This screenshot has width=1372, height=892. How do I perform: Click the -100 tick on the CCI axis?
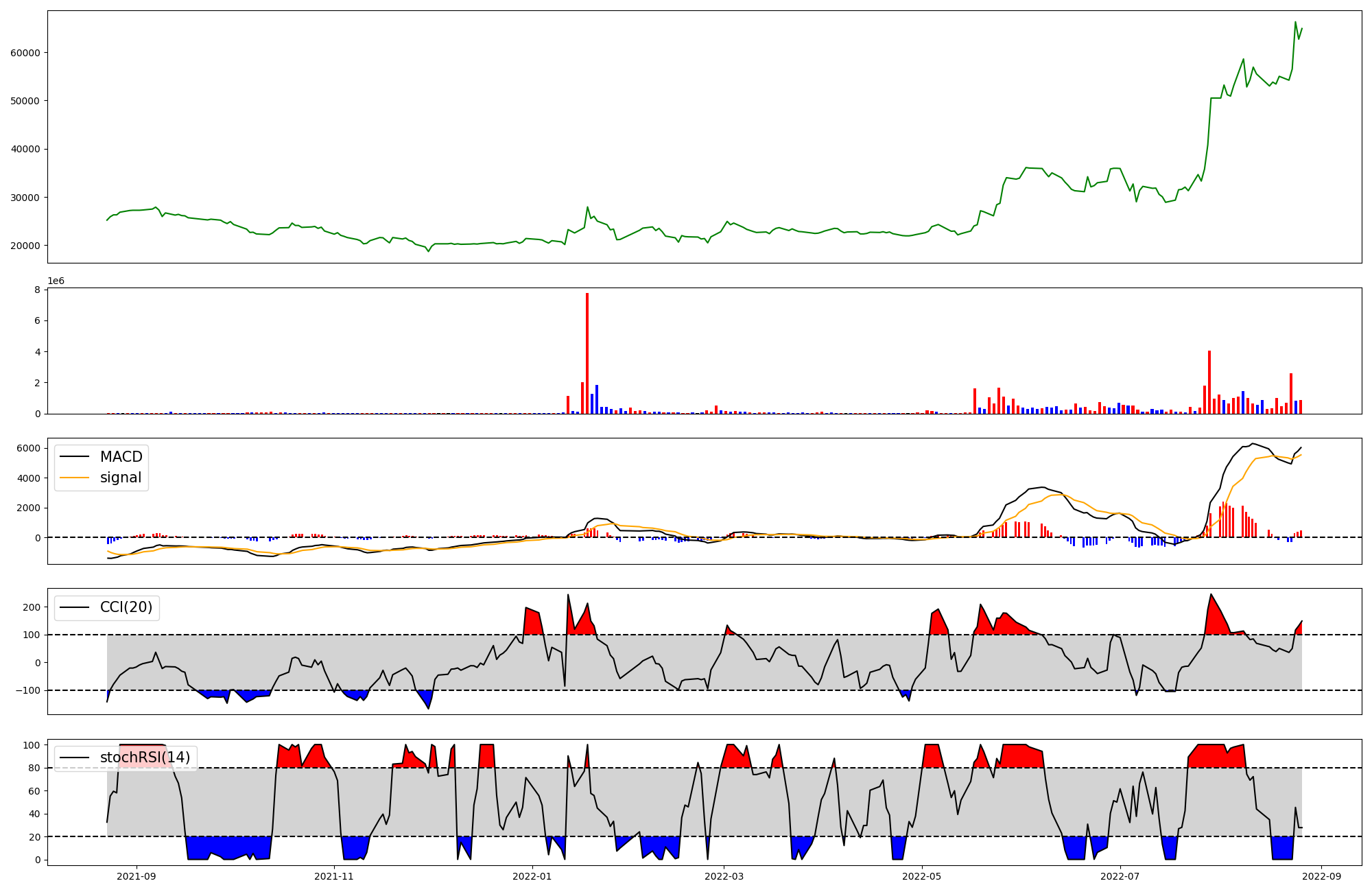pyautogui.click(x=27, y=690)
